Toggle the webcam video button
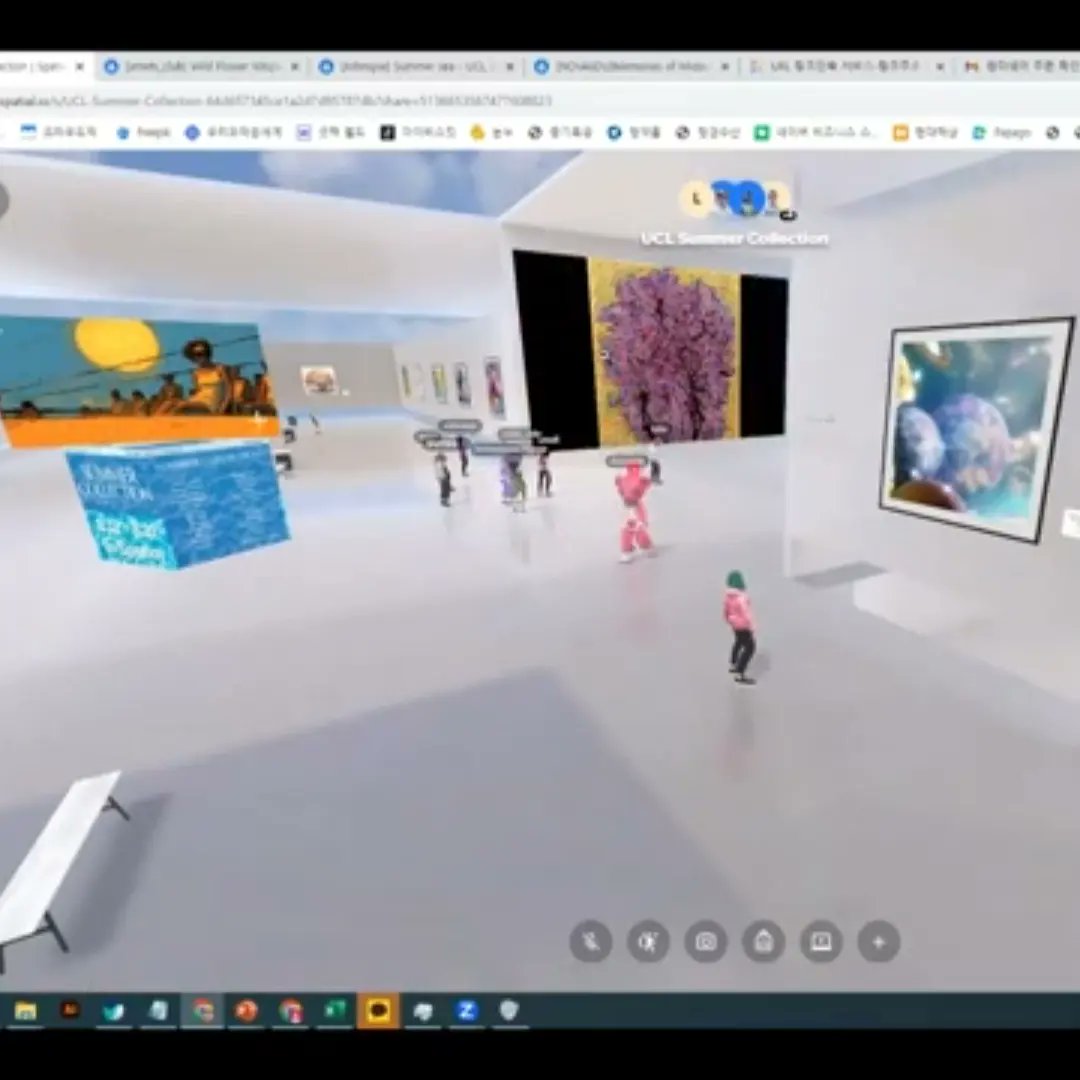Screen dimensions: 1080x1080 648,941
